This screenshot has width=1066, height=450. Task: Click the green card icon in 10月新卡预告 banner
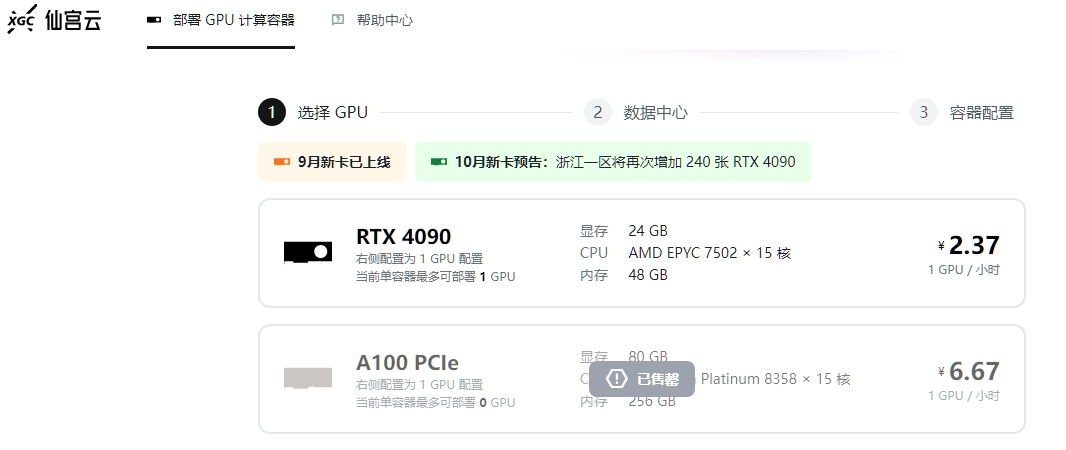438,162
